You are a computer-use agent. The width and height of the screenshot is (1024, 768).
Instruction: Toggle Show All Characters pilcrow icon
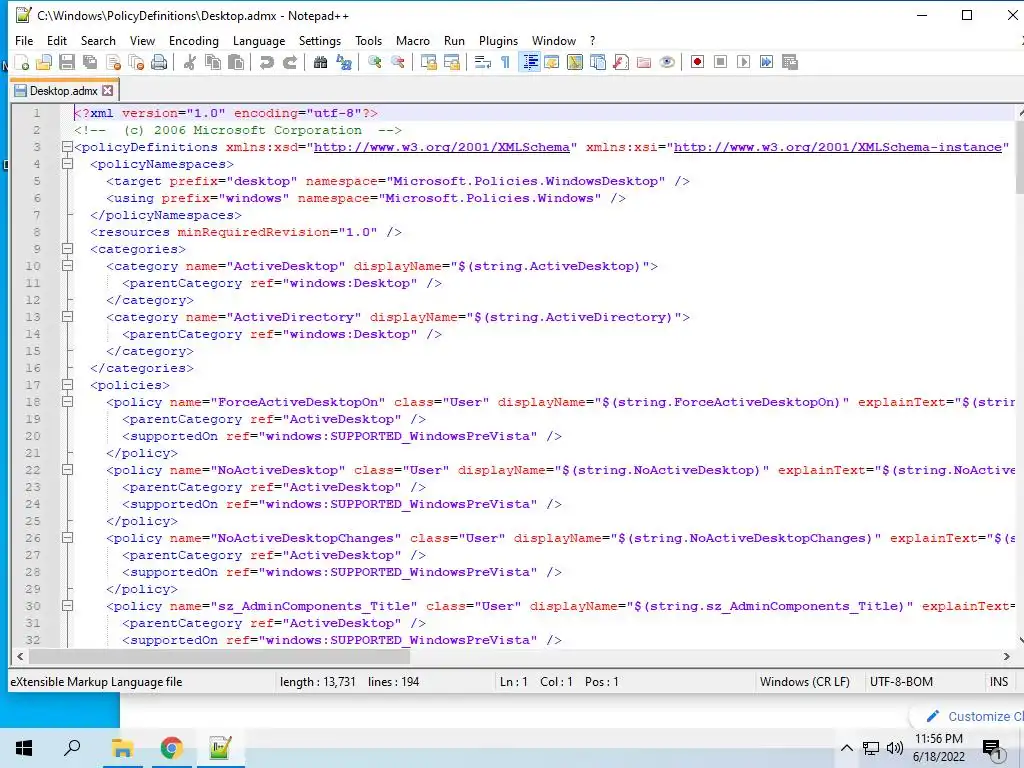tap(505, 62)
